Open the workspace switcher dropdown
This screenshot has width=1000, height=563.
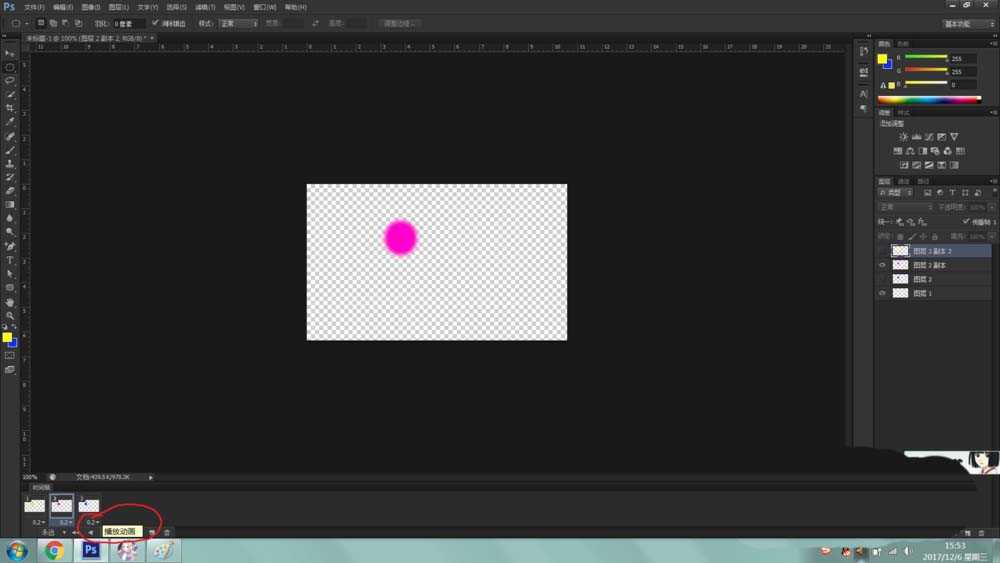coord(968,23)
